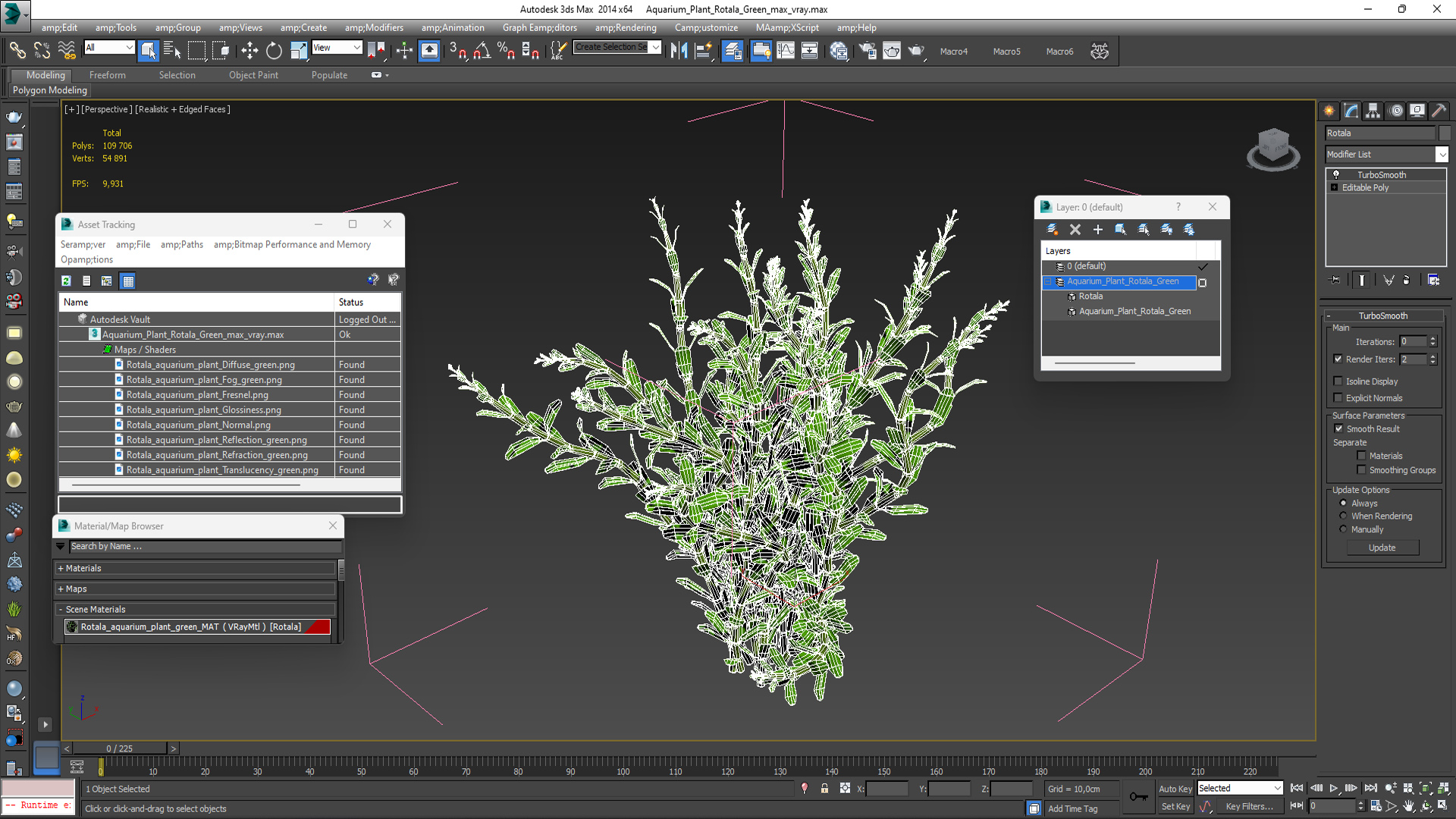Enable the Isoline Display checkbox
1456x819 pixels.
(1338, 381)
